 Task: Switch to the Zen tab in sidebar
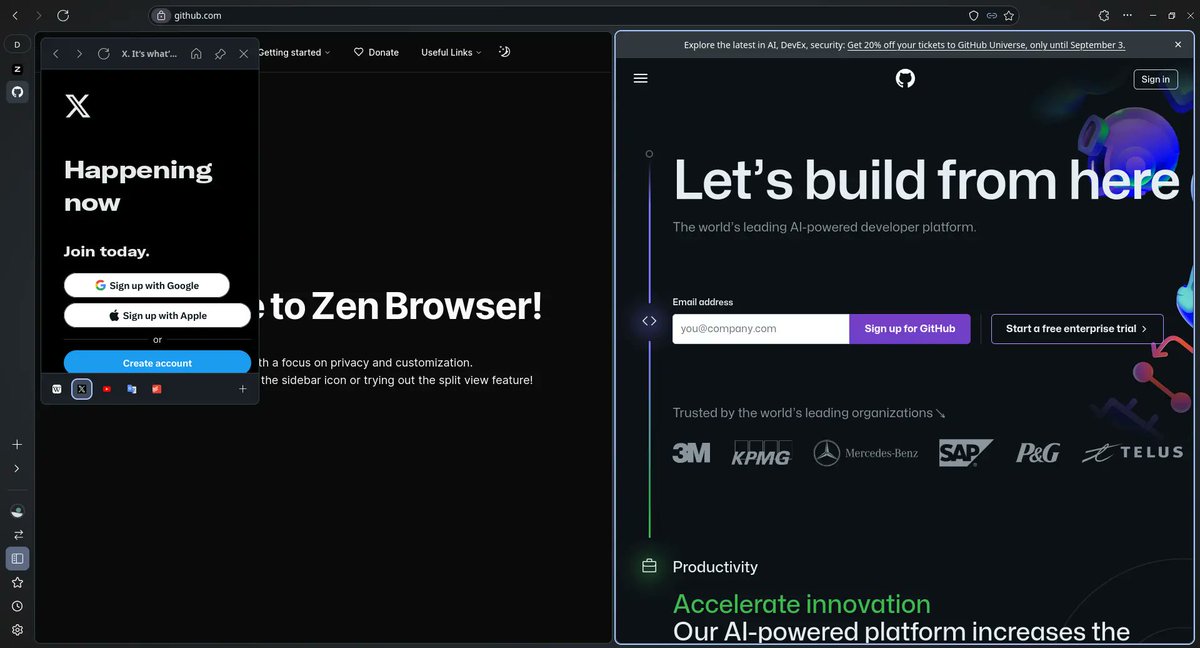click(x=17, y=69)
